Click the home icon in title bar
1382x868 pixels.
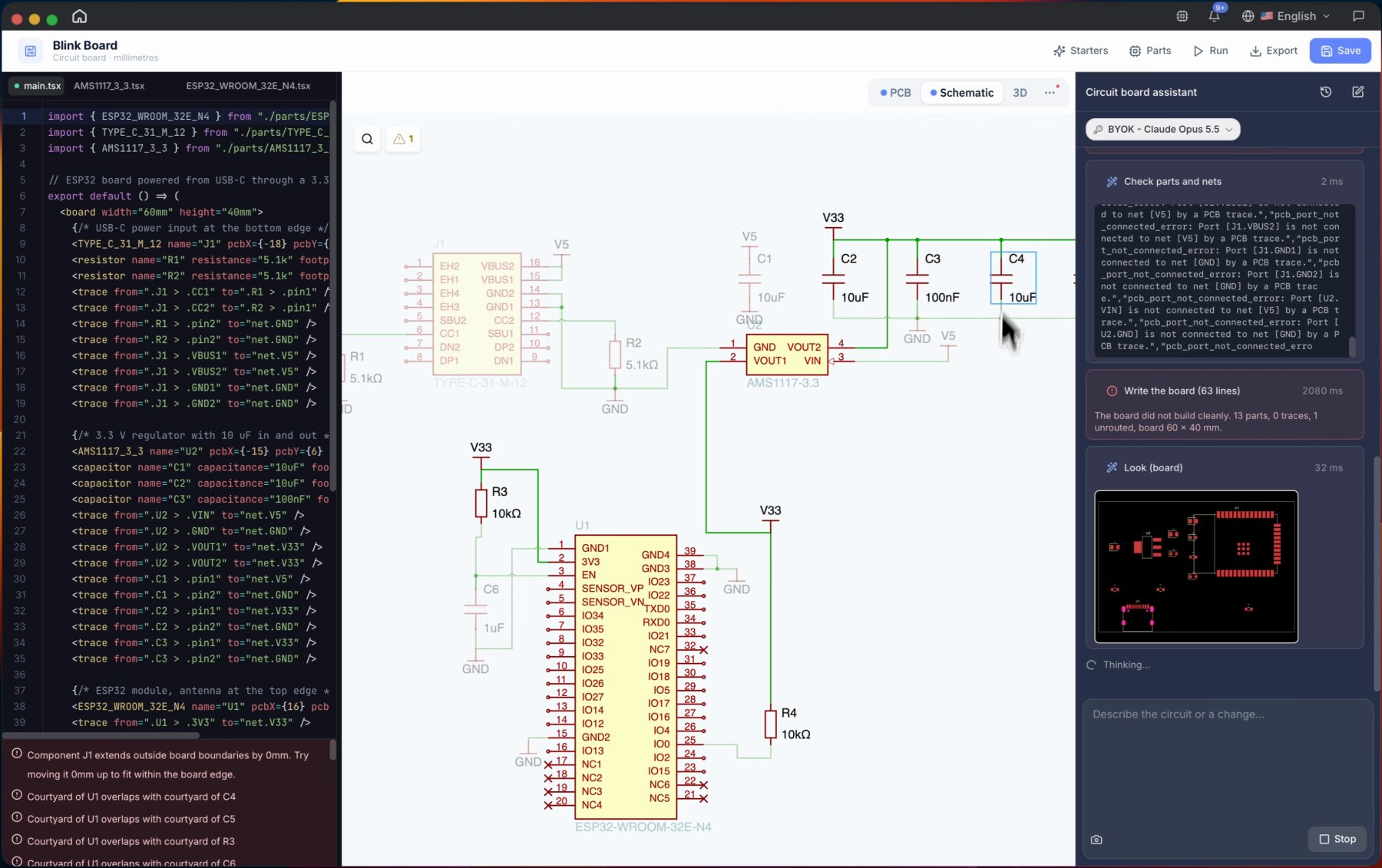click(79, 16)
